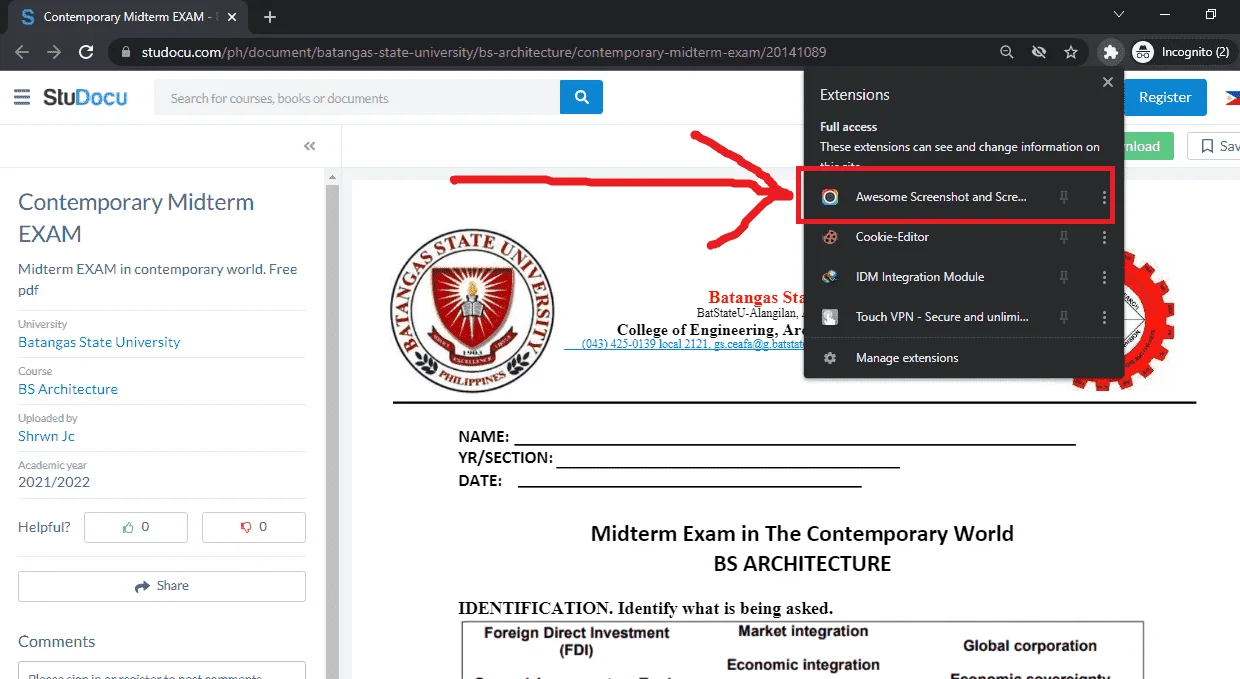Click the Save bookmark button
The height and width of the screenshot is (679, 1240).
pyautogui.click(x=1214, y=146)
